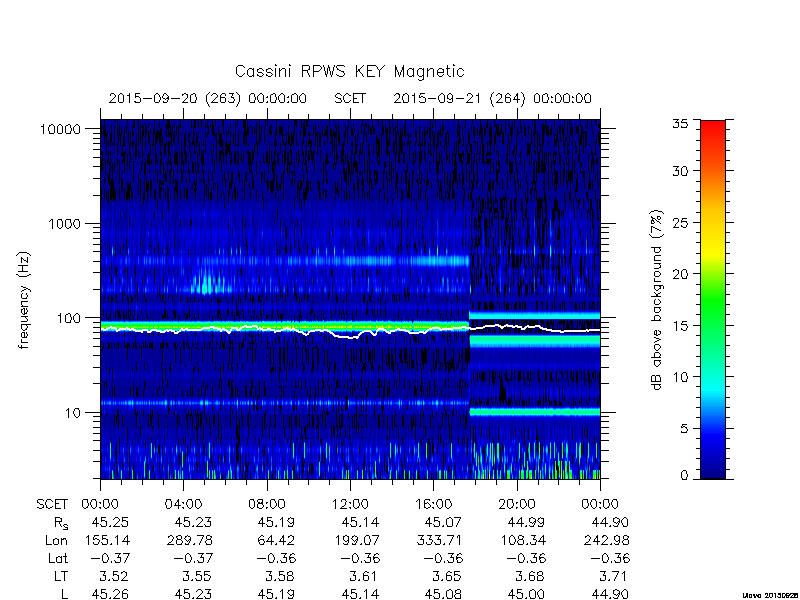The height and width of the screenshot is (600, 800).
Task: Click the Rs row label
Action: [x=61, y=523]
